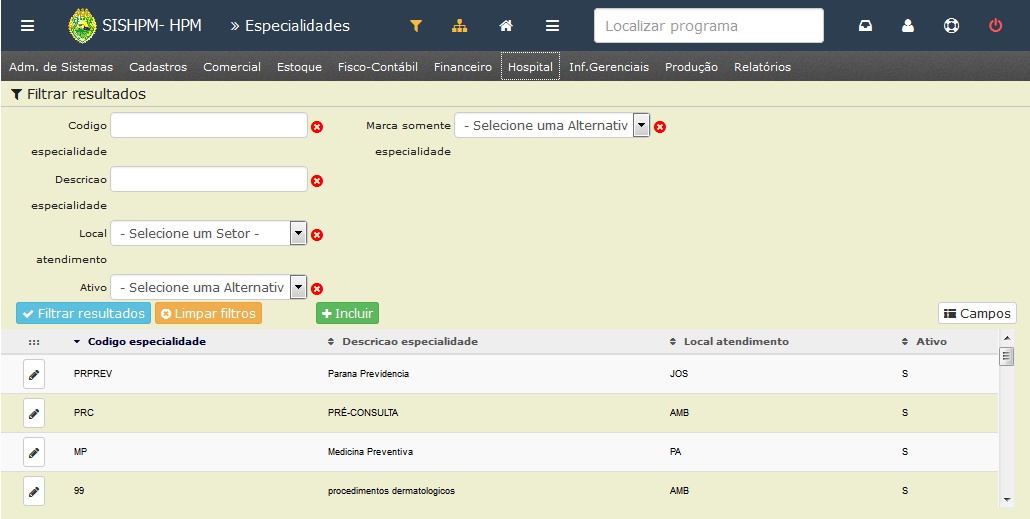Screen dimensions: 1030x519
Task: Open the Inf.Gerenciais menu
Action: [x=609, y=67]
